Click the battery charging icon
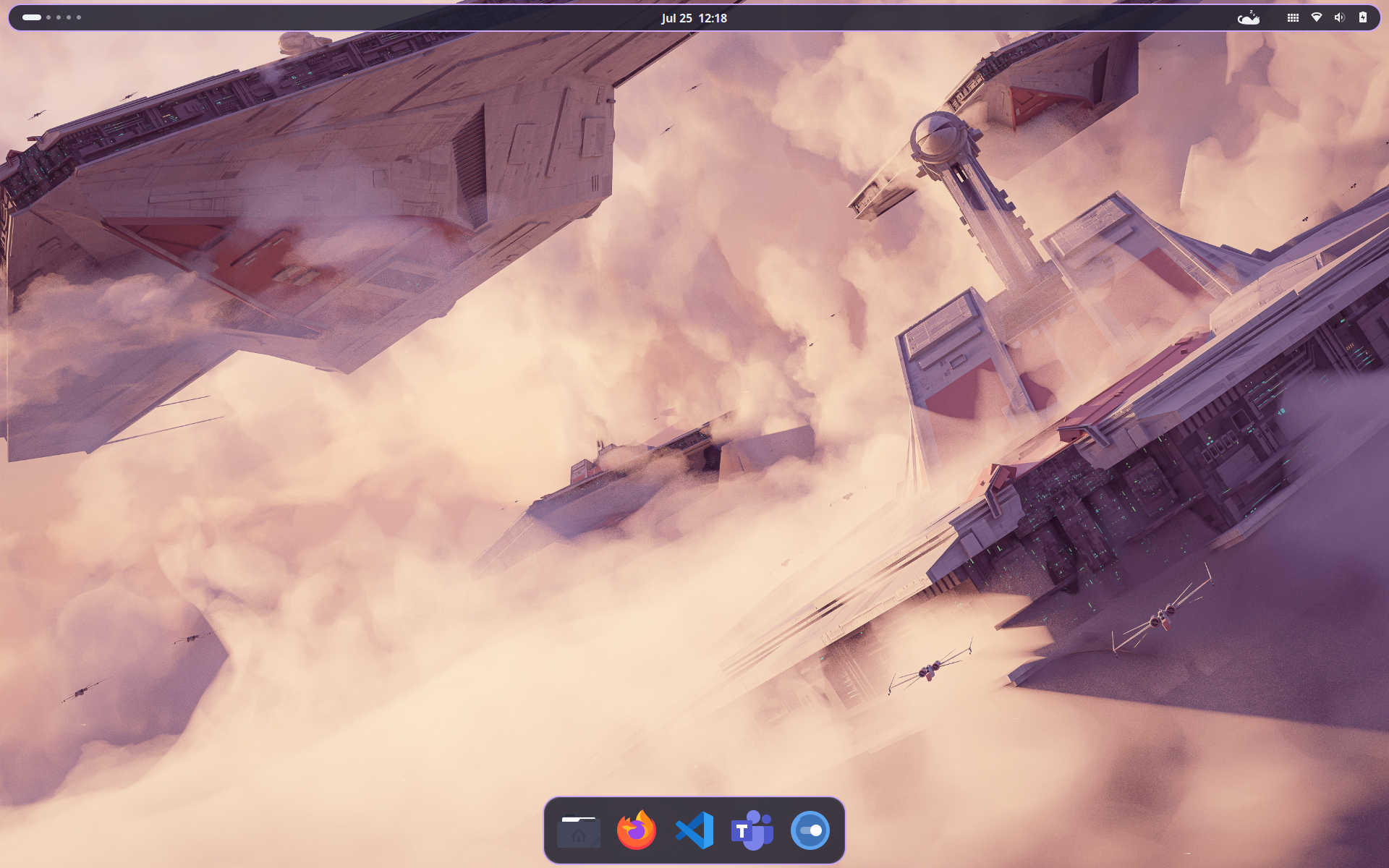Image resolution: width=1389 pixels, height=868 pixels. (1363, 17)
